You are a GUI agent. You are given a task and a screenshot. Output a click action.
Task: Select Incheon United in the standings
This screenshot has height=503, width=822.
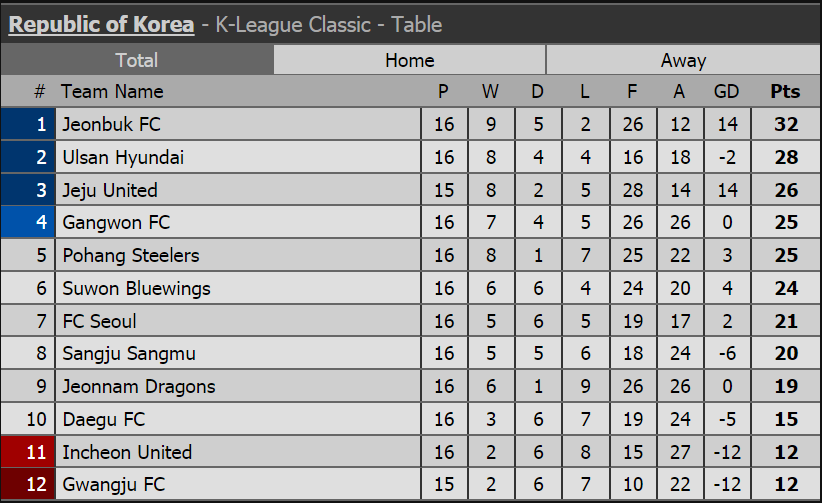tap(127, 452)
